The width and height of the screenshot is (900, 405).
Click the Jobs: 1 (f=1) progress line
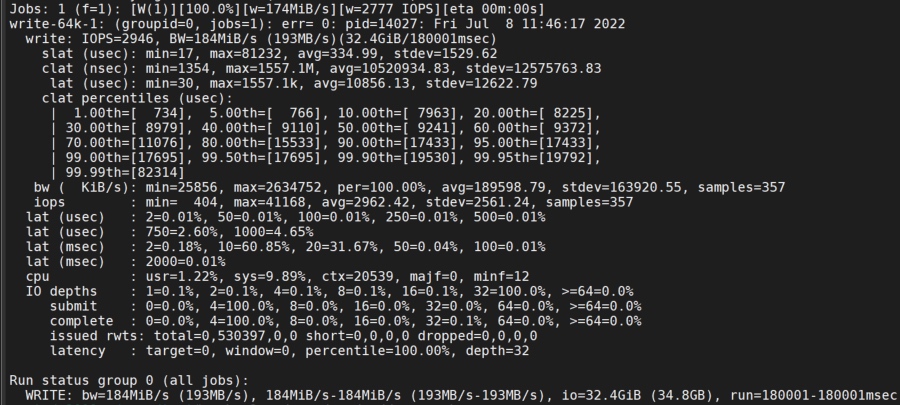pos(277,9)
